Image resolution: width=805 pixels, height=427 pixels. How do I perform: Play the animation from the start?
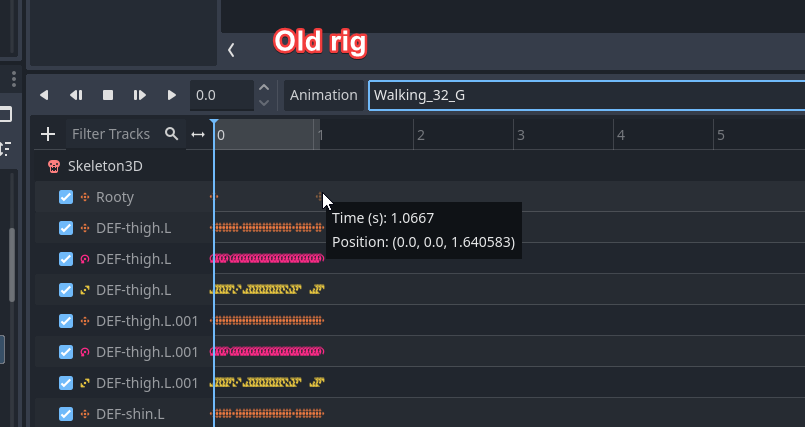(x=140, y=95)
